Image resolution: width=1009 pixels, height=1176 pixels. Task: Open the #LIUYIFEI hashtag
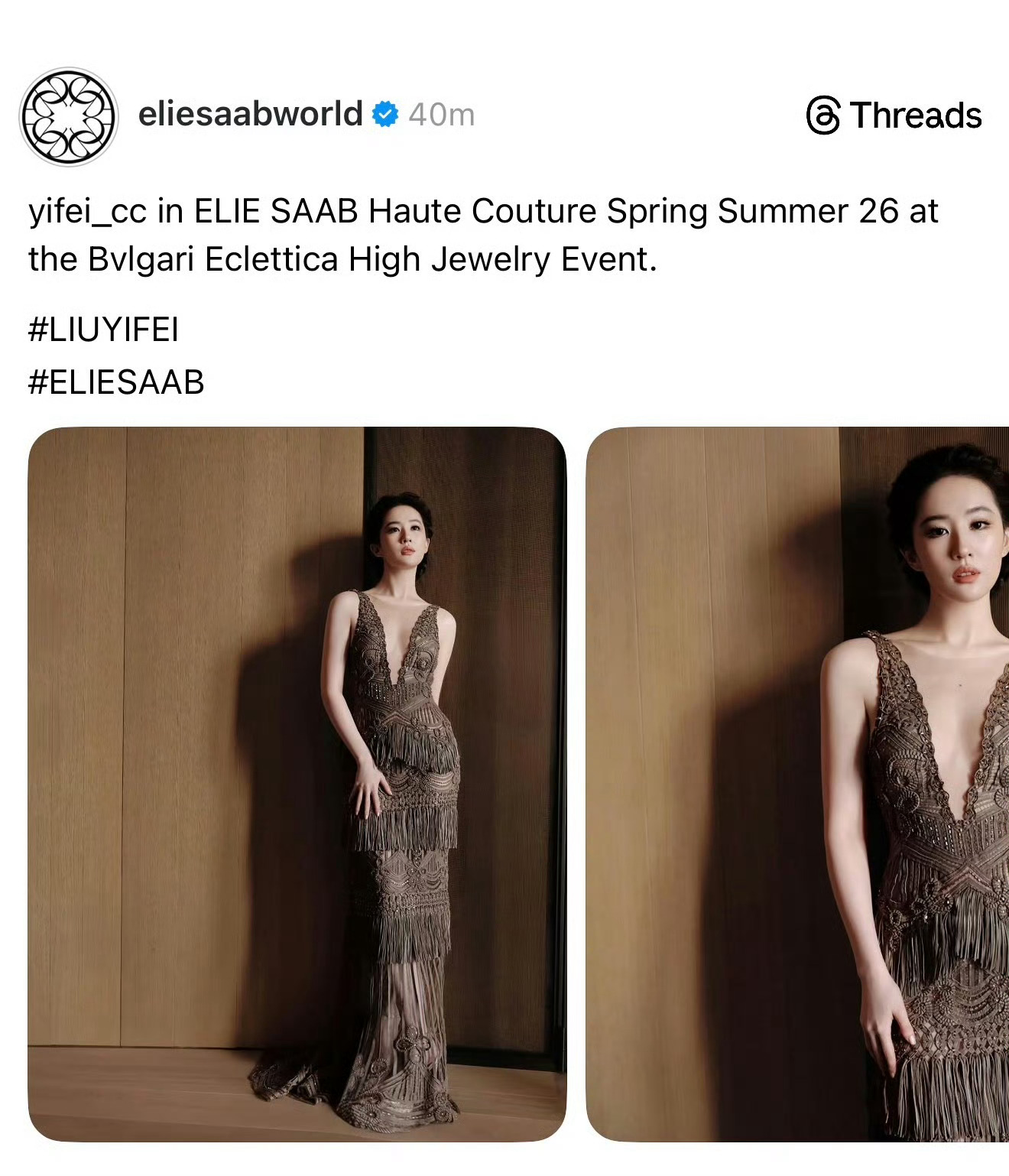click(103, 330)
